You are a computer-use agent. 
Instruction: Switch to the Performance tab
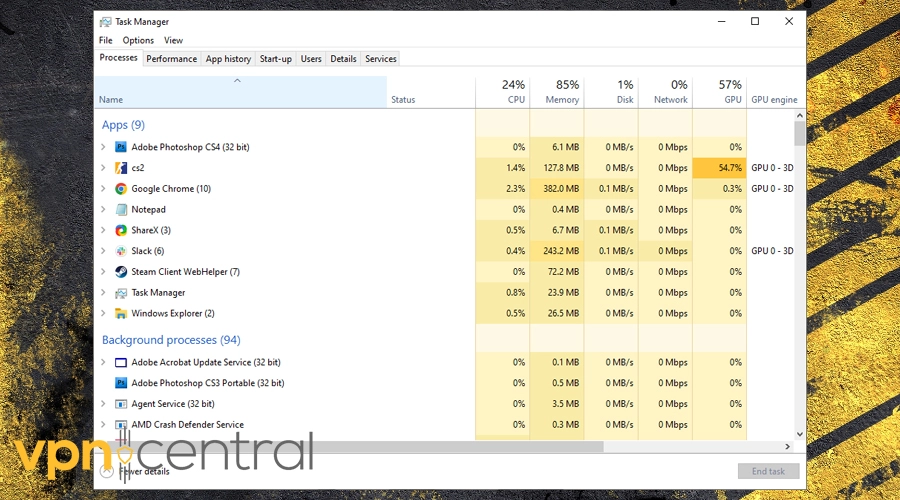172,59
